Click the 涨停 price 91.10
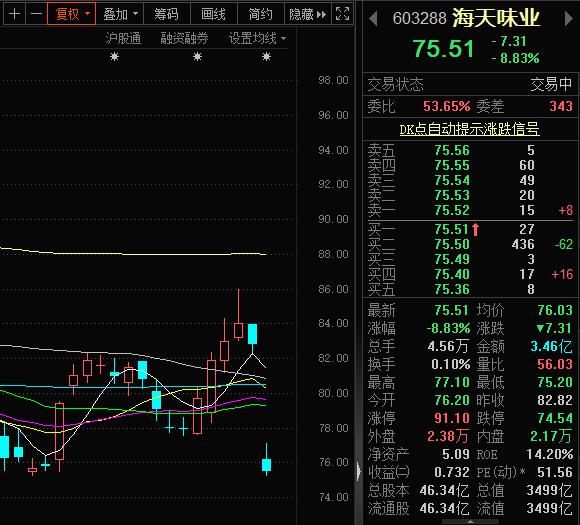 [452, 418]
